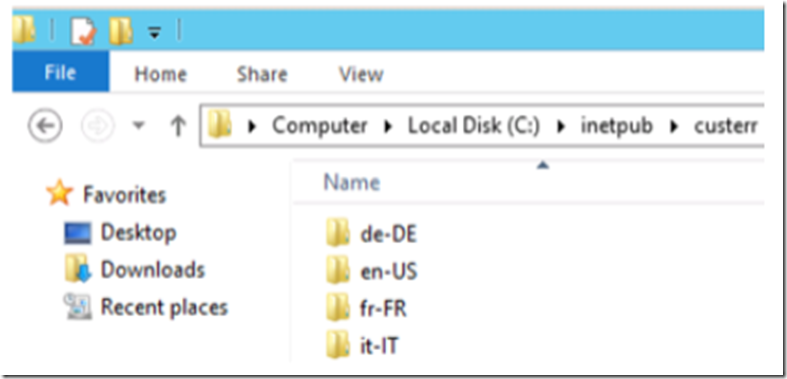This screenshot has width=787, height=379.
Task: Switch to the Share ribbon tab
Action: (x=262, y=75)
